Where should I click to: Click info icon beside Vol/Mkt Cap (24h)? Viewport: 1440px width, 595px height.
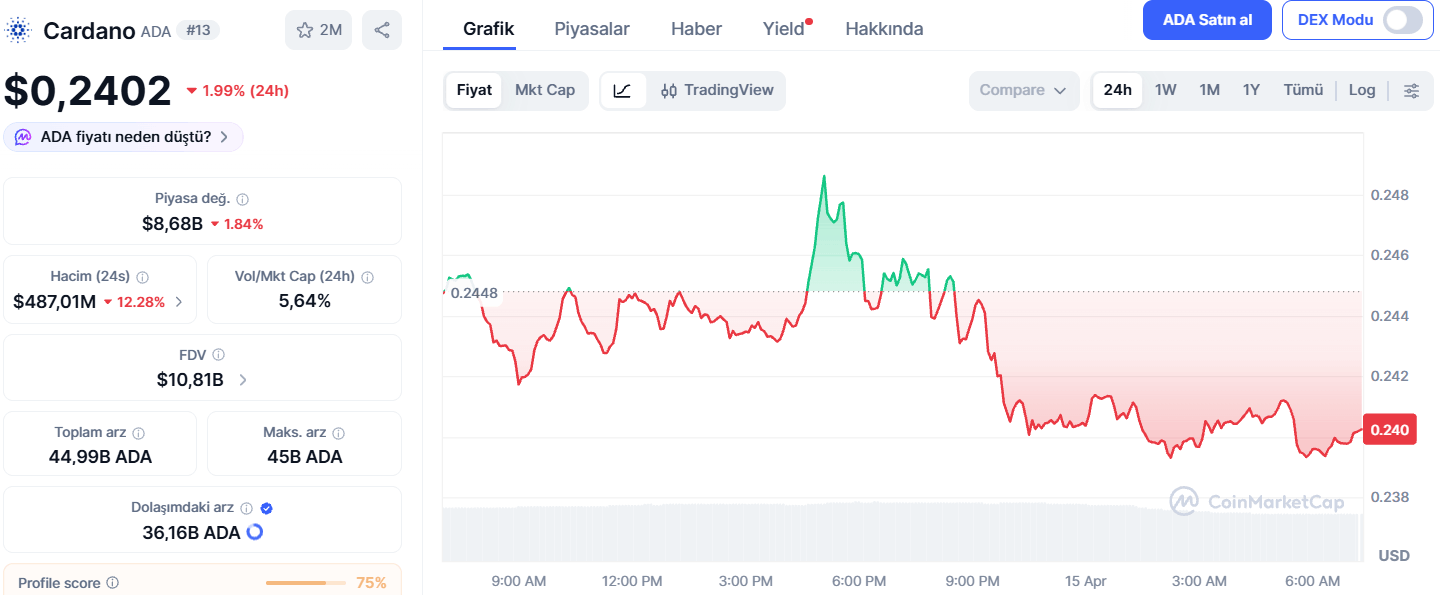coord(368,277)
